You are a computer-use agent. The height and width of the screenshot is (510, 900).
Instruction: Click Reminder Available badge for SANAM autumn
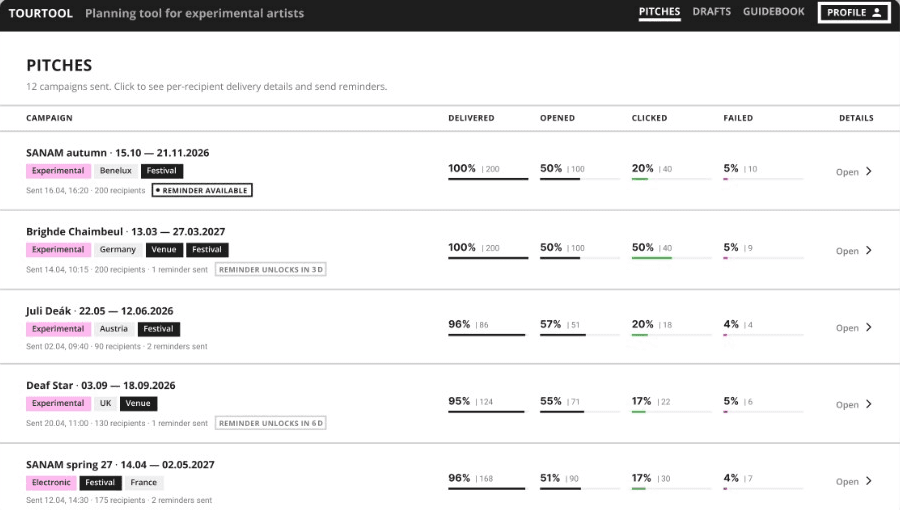202,190
